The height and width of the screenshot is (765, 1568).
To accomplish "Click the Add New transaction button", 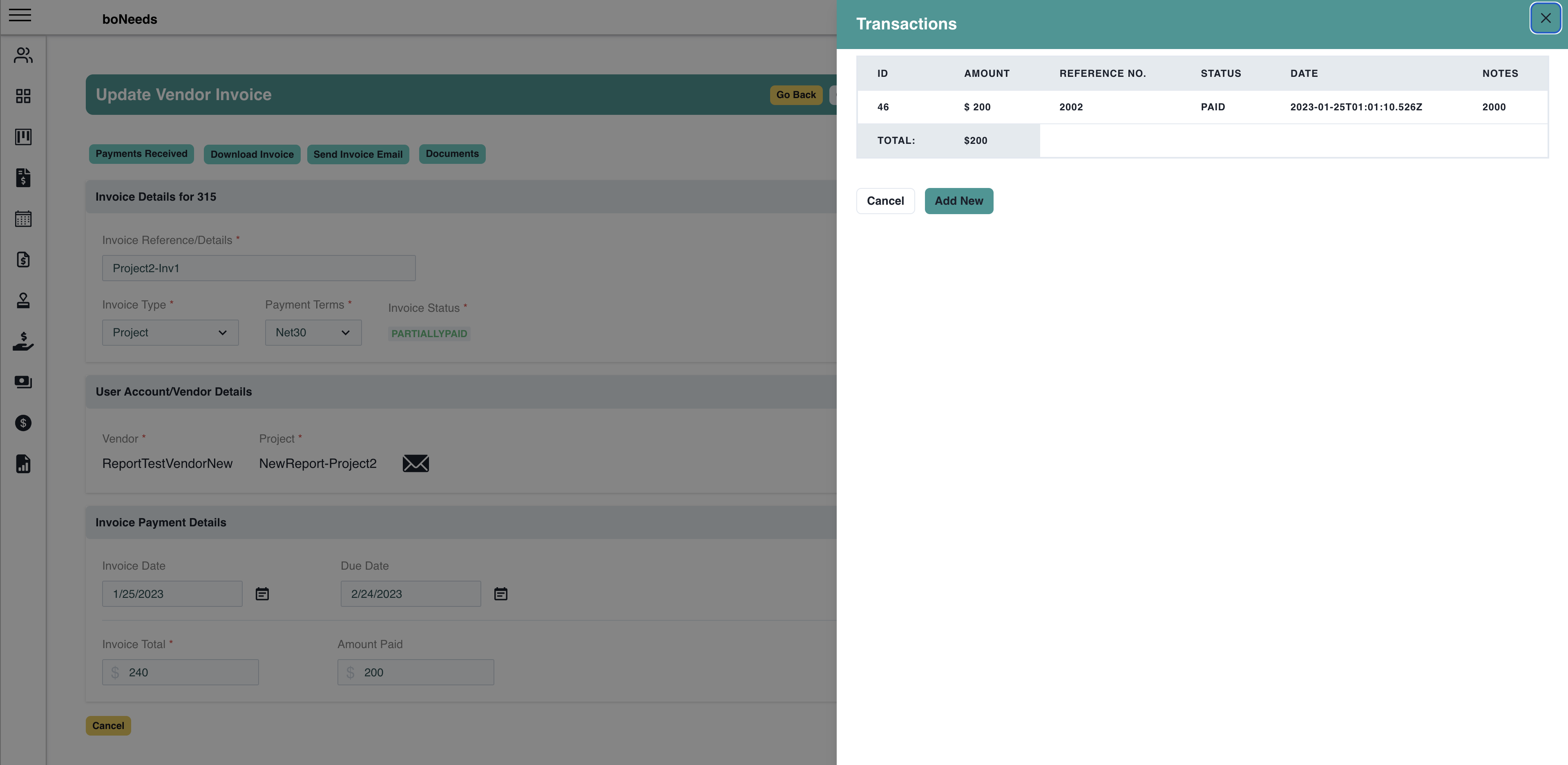I will [x=959, y=200].
